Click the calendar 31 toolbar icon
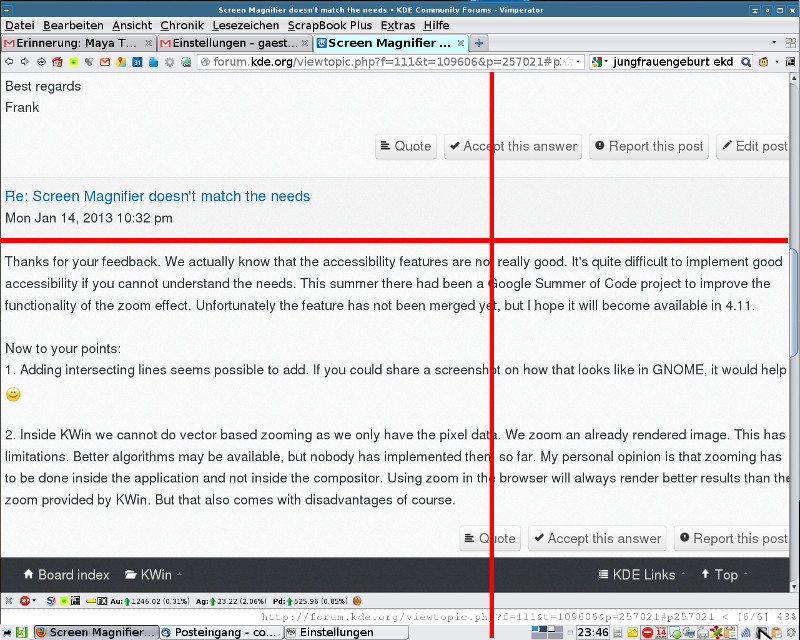Screen dimensions: 800x640 [x=136, y=62]
